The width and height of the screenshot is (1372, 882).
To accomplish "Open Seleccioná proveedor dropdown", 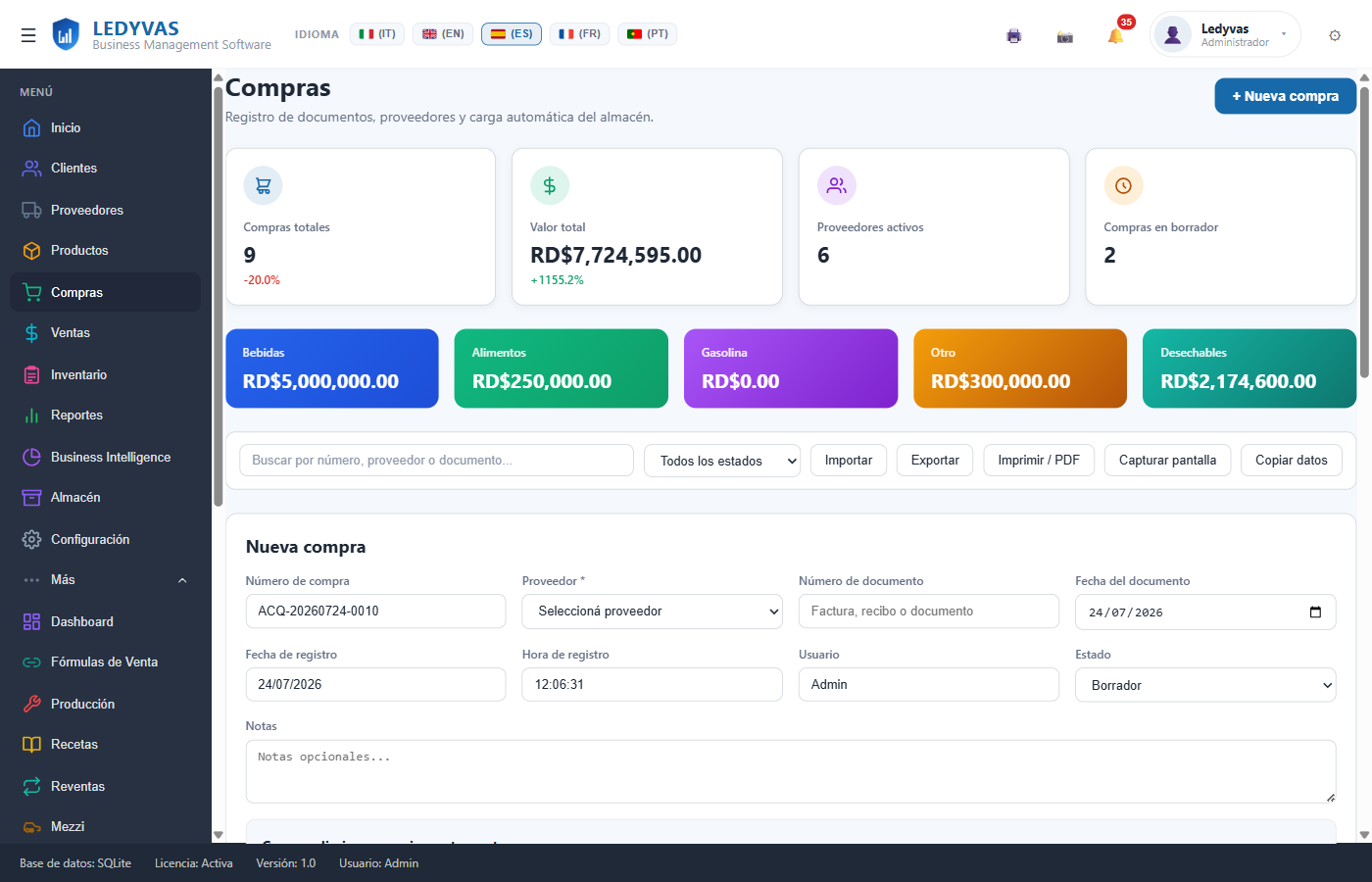I will 653,611.
